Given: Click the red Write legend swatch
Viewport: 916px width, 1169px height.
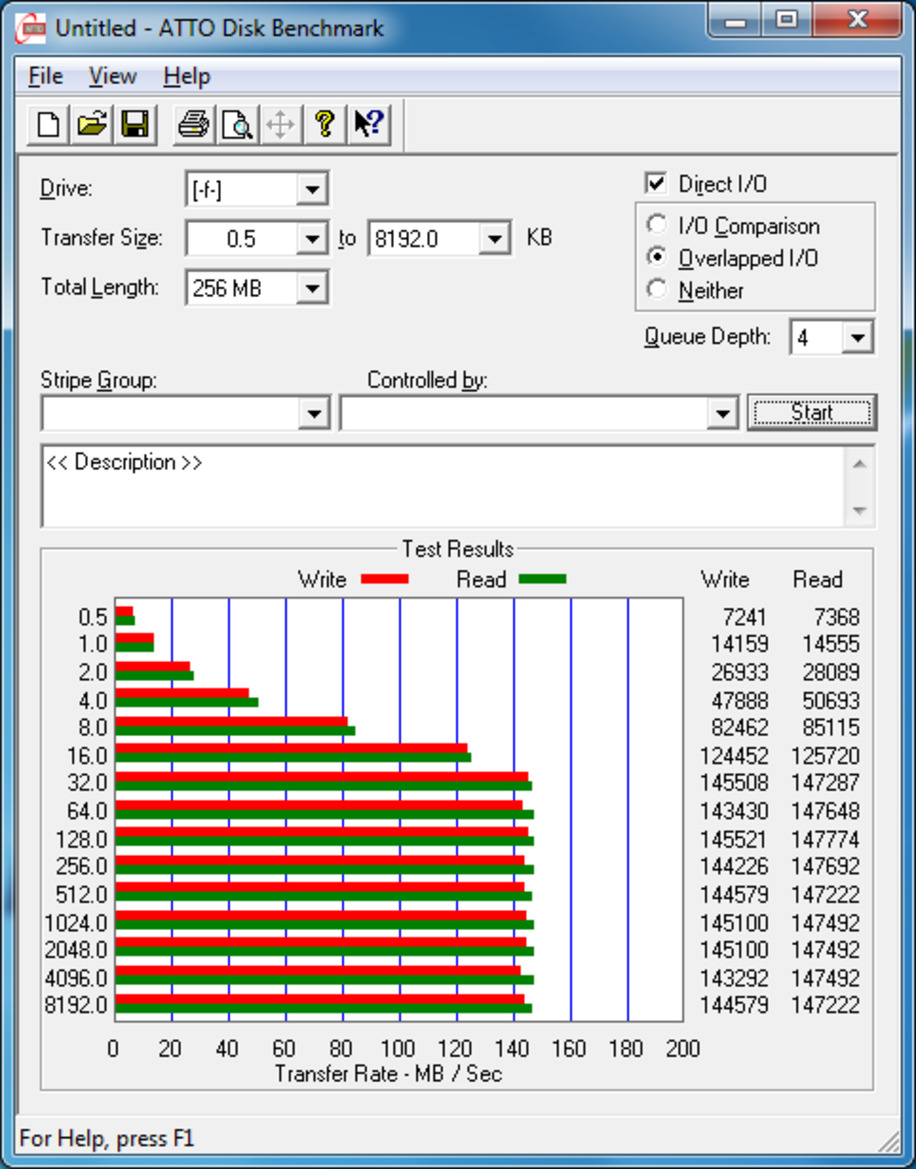Looking at the screenshot, I should click(x=385, y=579).
